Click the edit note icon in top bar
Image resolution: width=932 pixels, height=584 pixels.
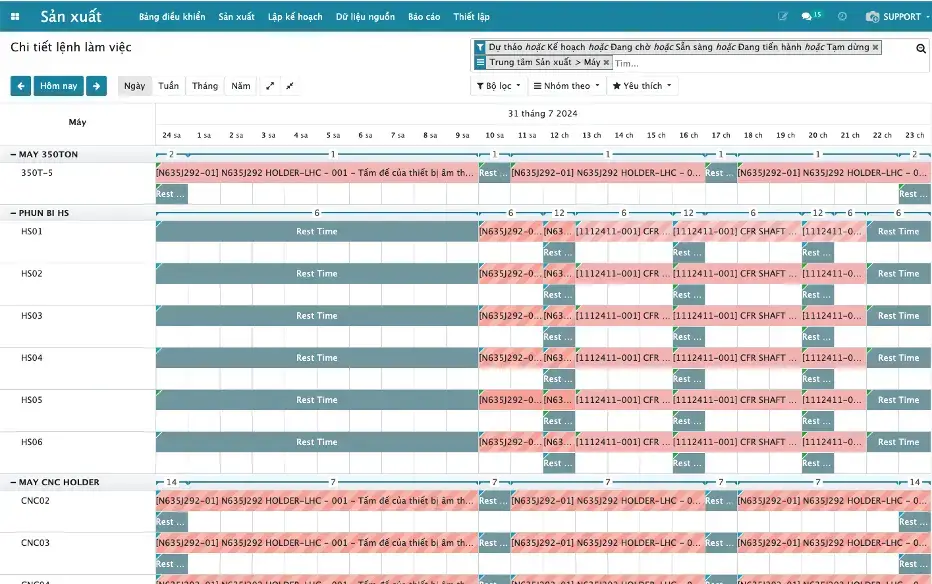click(x=782, y=17)
